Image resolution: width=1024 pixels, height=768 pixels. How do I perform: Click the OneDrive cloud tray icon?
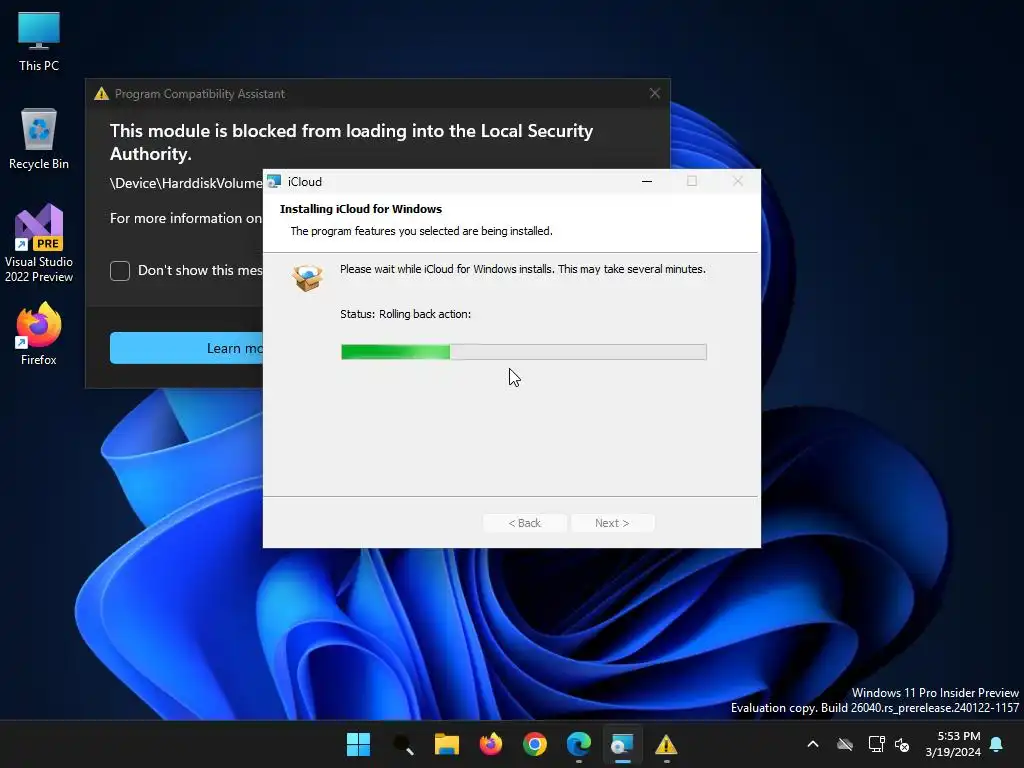tap(845, 744)
